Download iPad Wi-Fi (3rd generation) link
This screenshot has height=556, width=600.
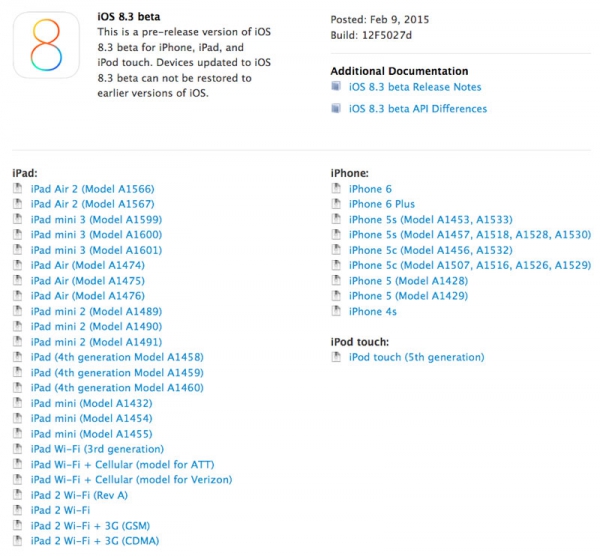tap(97, 449)
